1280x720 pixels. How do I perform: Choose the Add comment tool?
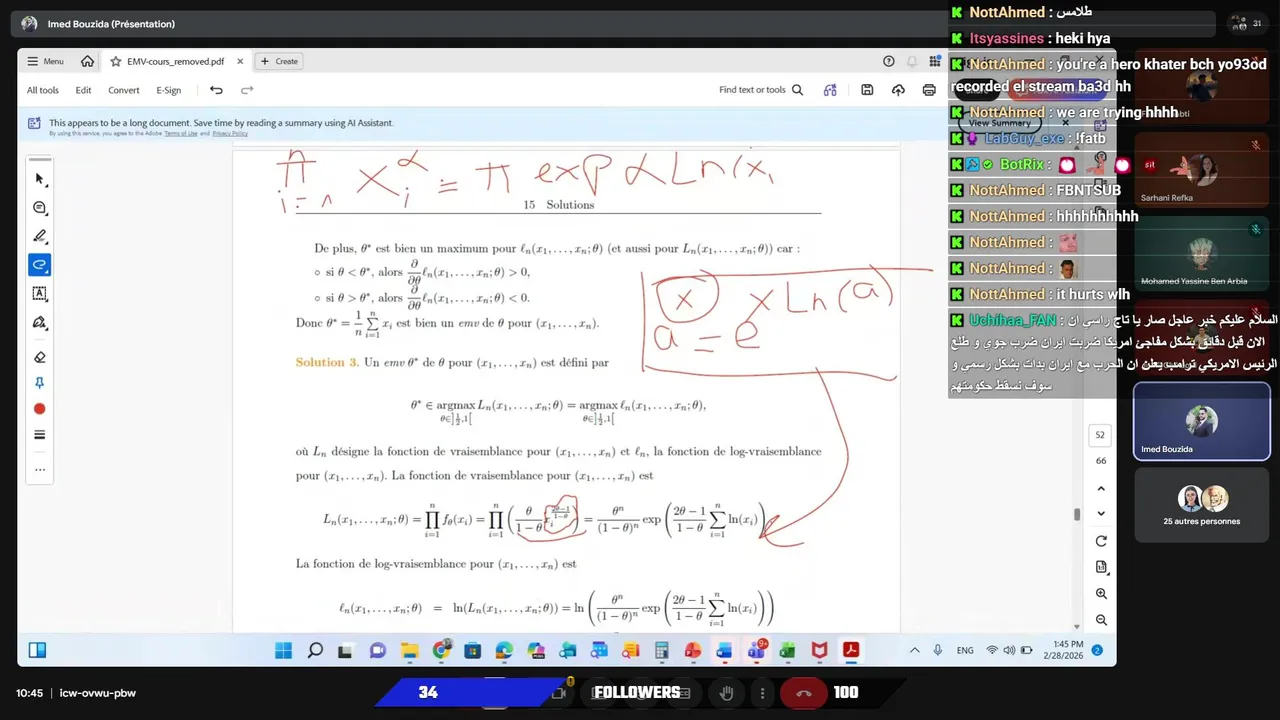(40, 208)
